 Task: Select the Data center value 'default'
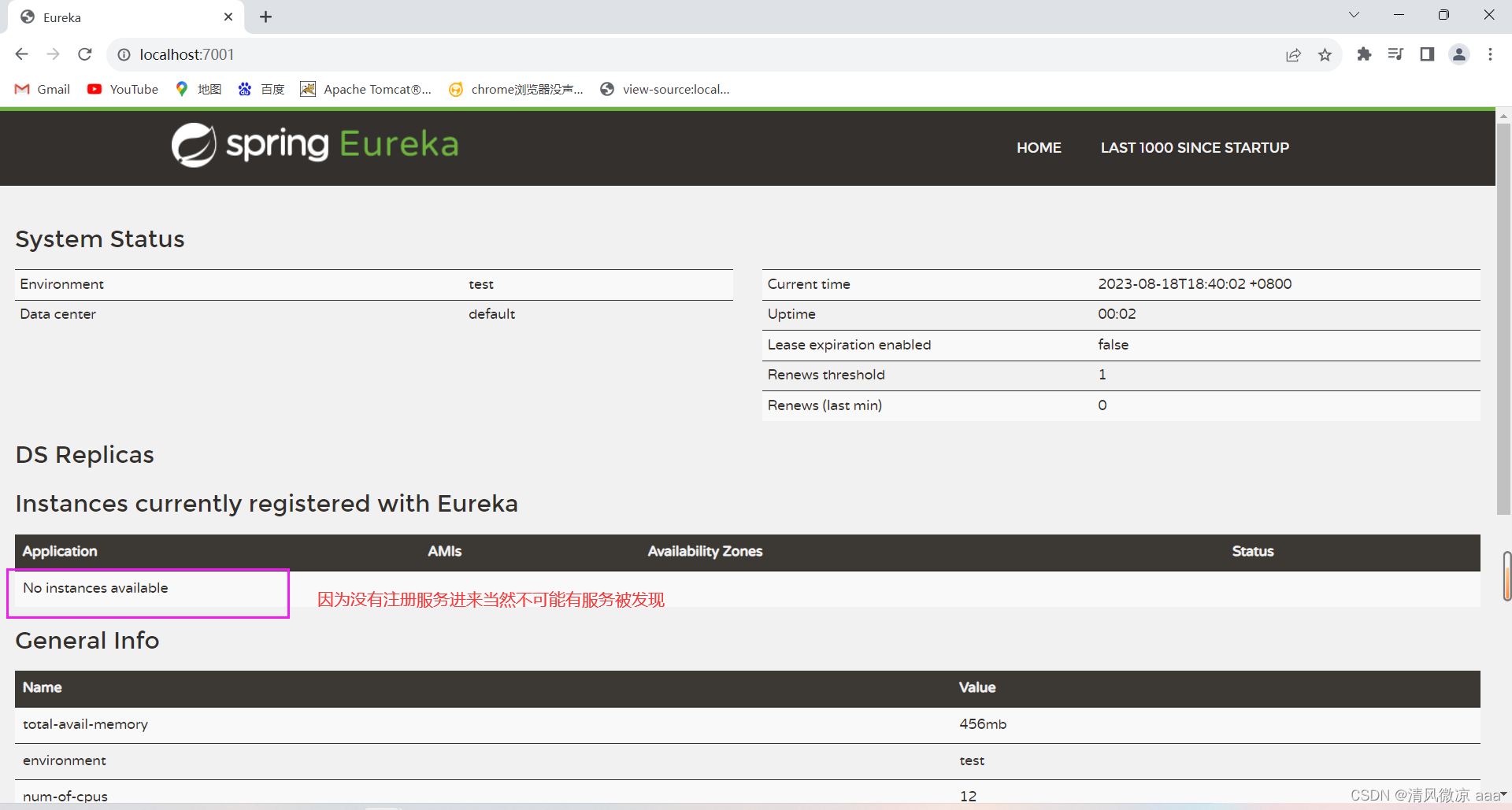pos(491,314)
